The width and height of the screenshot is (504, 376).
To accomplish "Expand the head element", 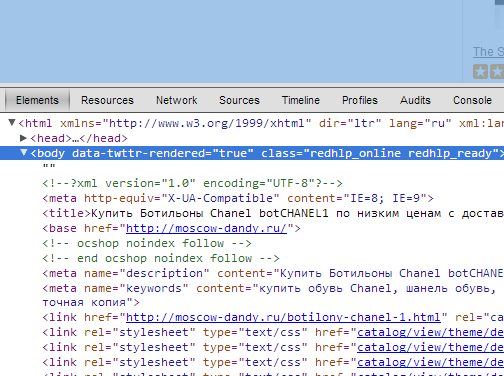I will click(x=23, y=138).
